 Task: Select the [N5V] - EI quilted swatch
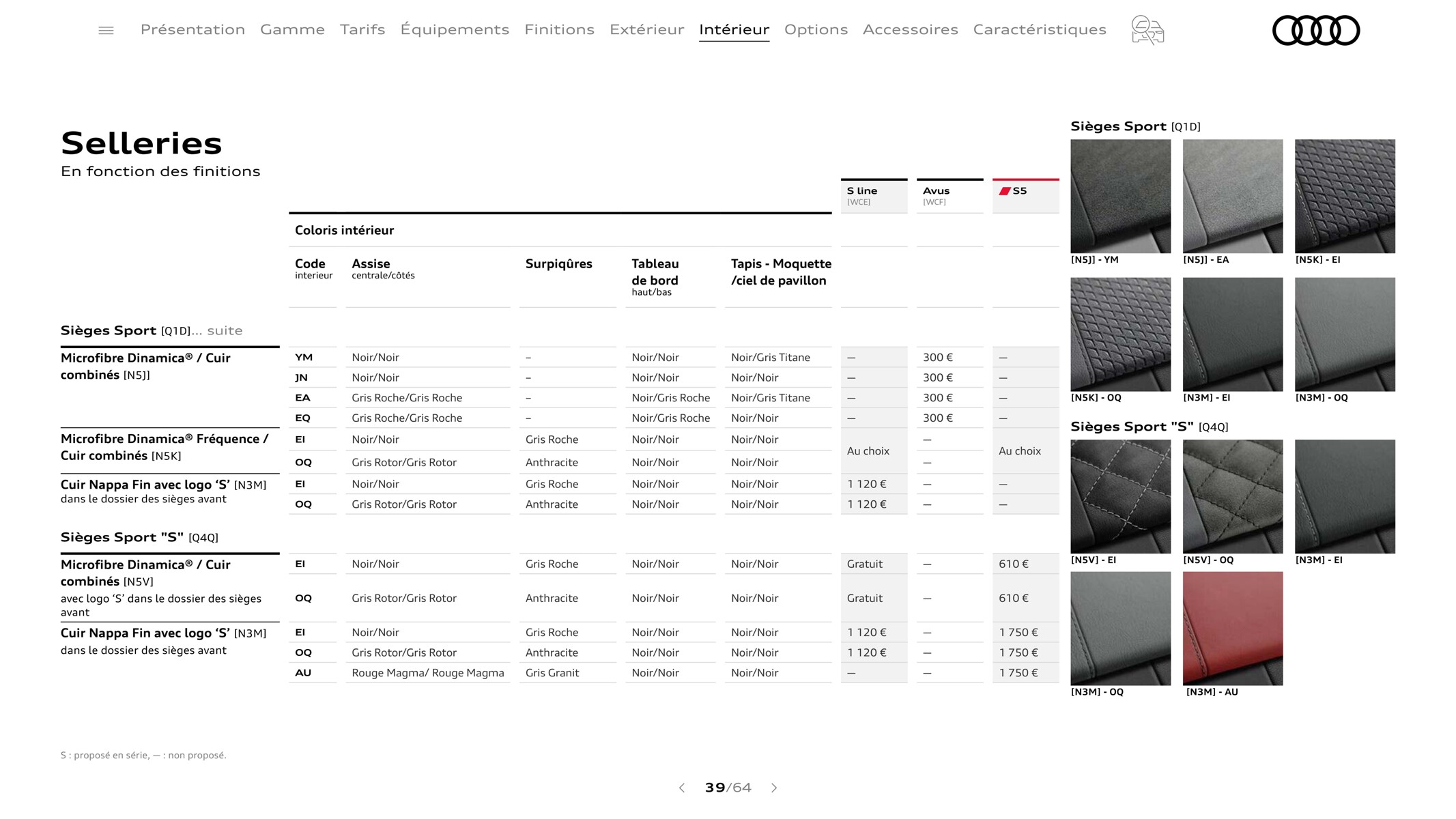1120,496
